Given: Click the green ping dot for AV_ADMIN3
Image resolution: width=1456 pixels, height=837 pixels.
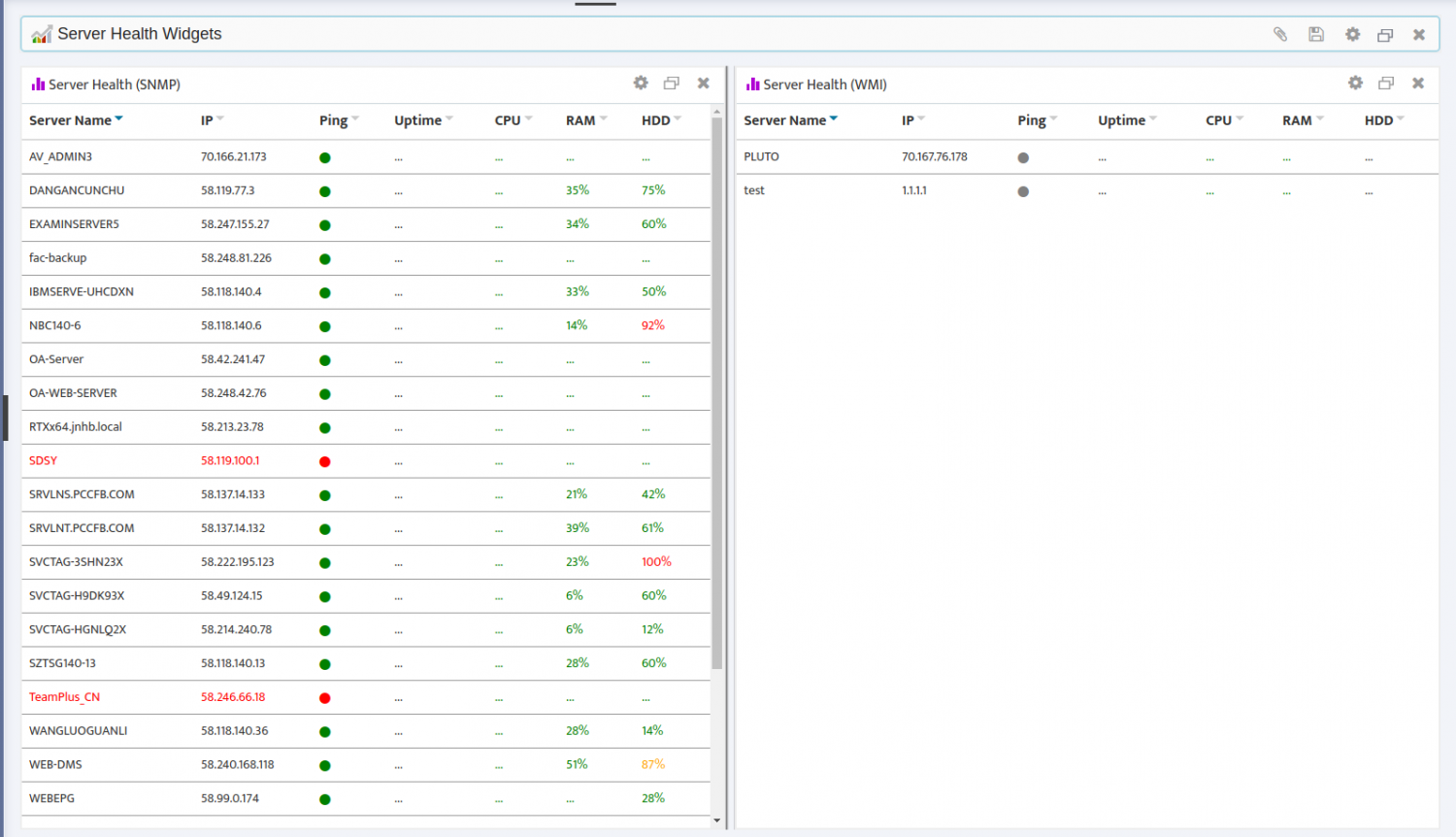Looking at the screenshot, I should pos(324,156).
